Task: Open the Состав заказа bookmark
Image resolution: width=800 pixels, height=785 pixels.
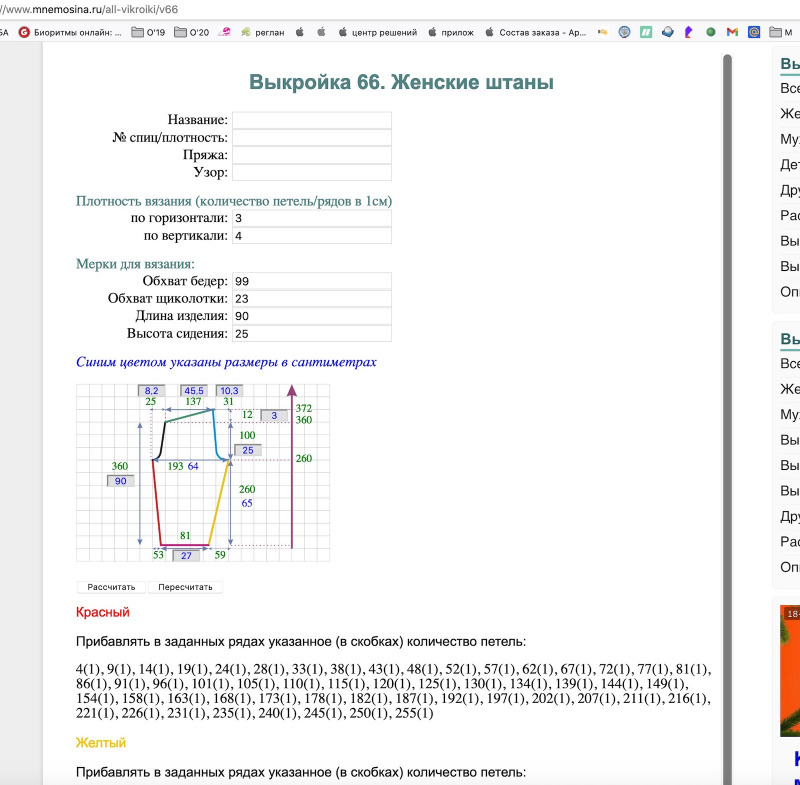Action: [x=536, y=32]
